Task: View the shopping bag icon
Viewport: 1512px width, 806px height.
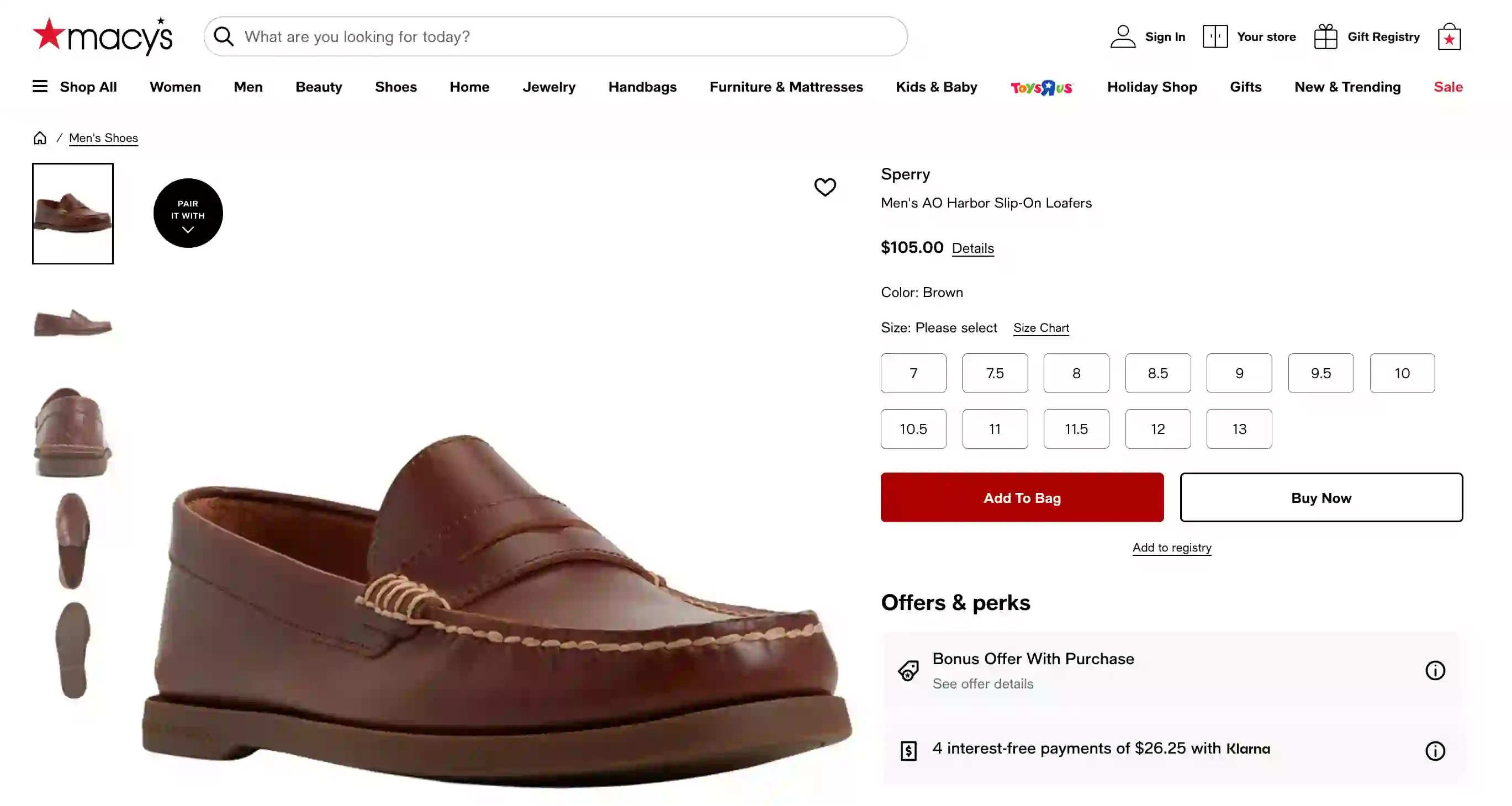Action: tap(1450, 36)
